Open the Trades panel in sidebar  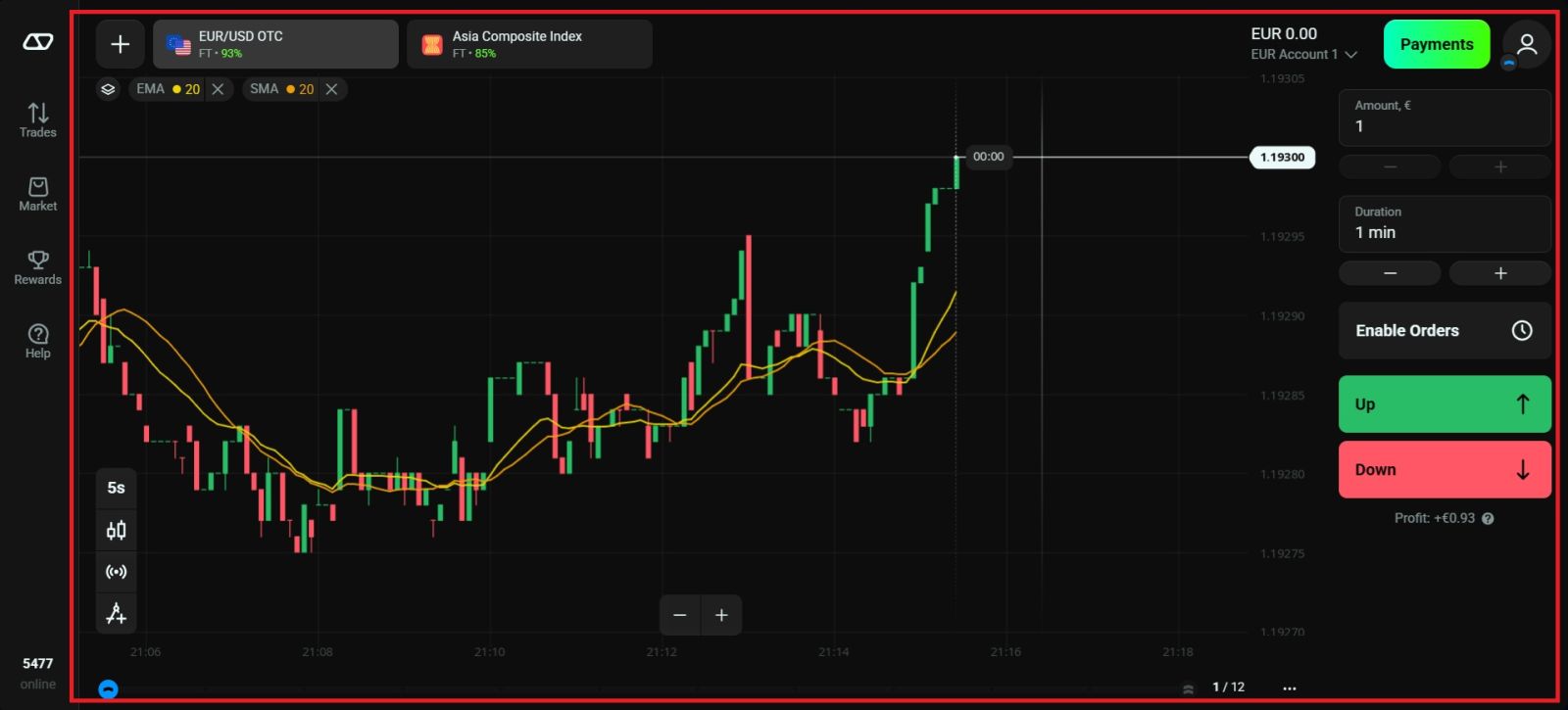point(37,120)
